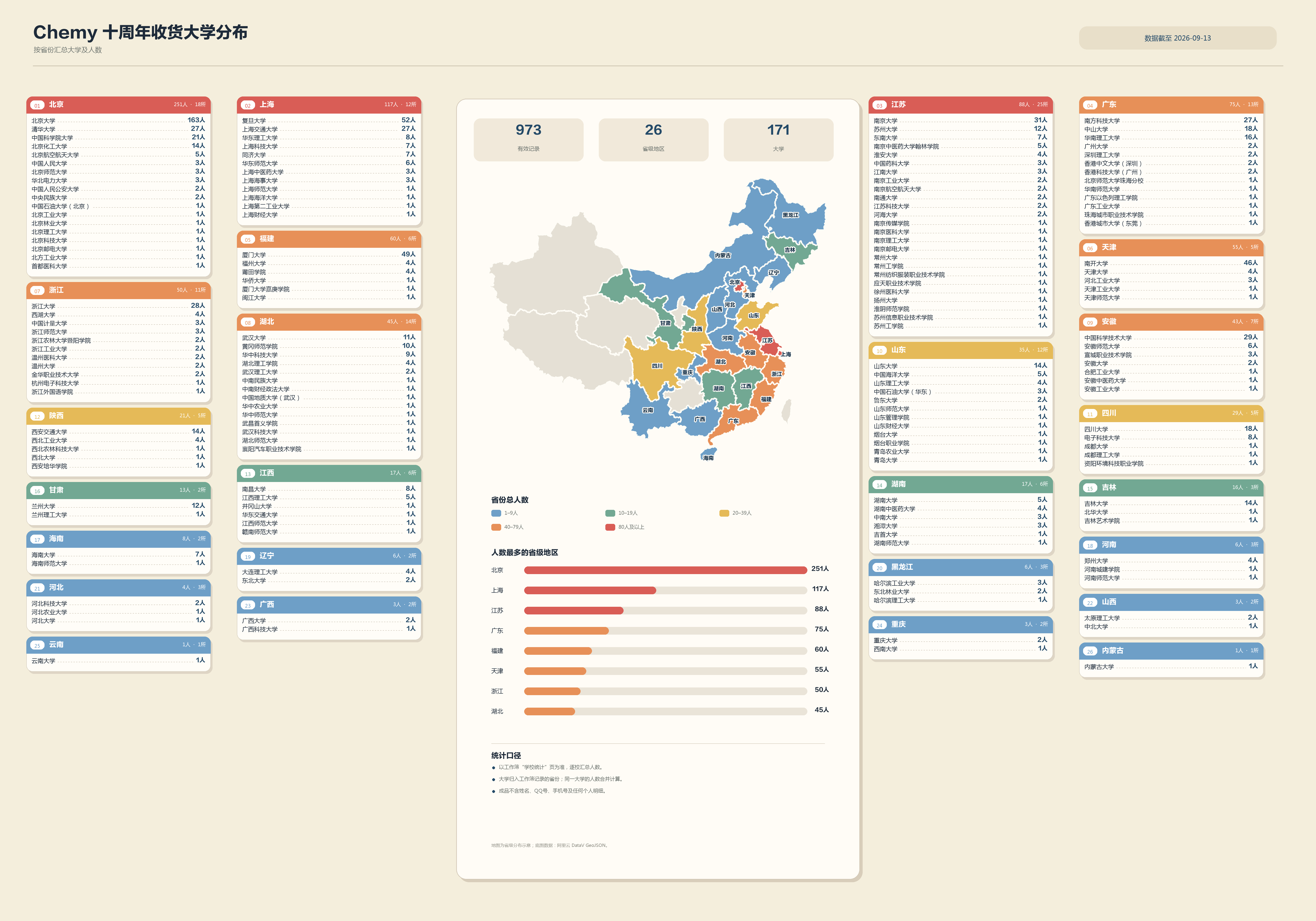Click the 南开大学 46人 row
Screen dimensions: 1316x921
tap(1171, 263)
